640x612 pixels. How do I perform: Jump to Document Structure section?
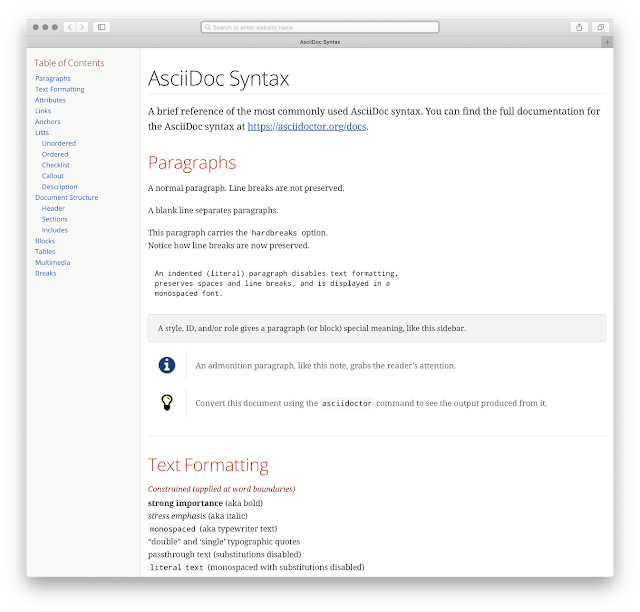[x=67, y=198]
